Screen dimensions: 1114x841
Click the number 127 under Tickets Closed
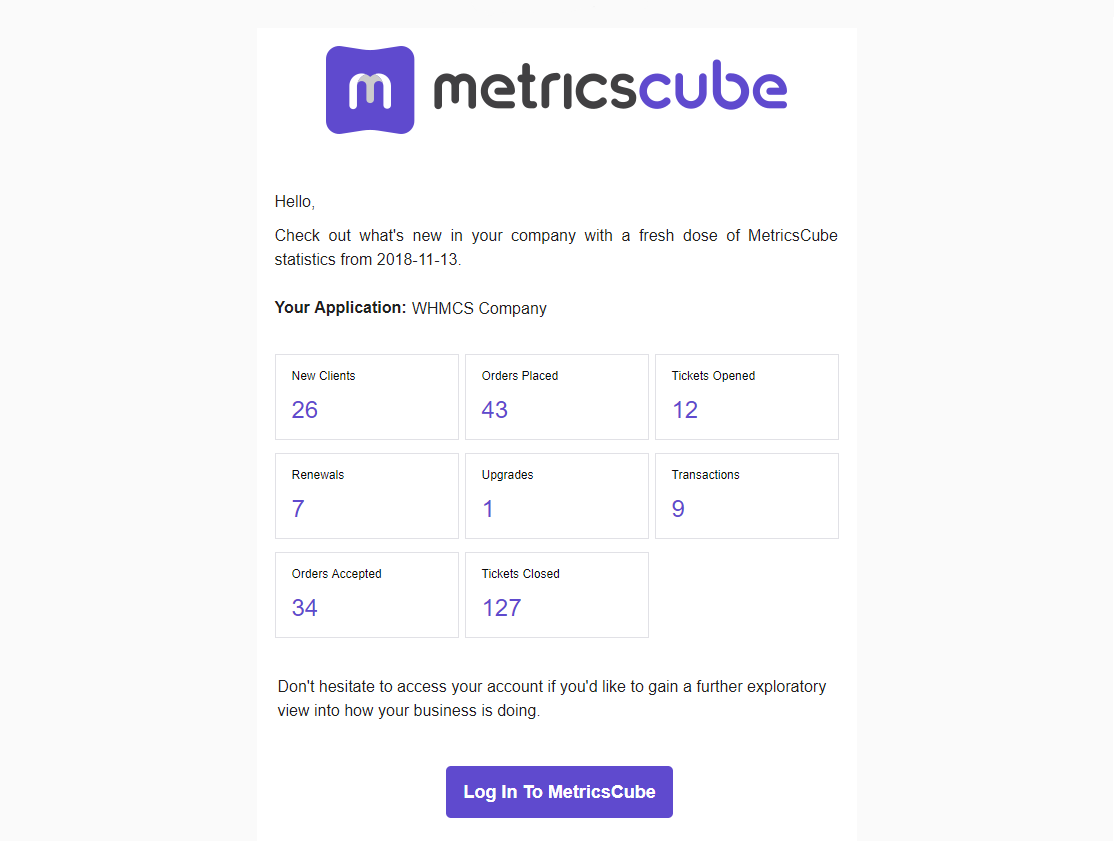pyautogui.click(x=502, y=608)
